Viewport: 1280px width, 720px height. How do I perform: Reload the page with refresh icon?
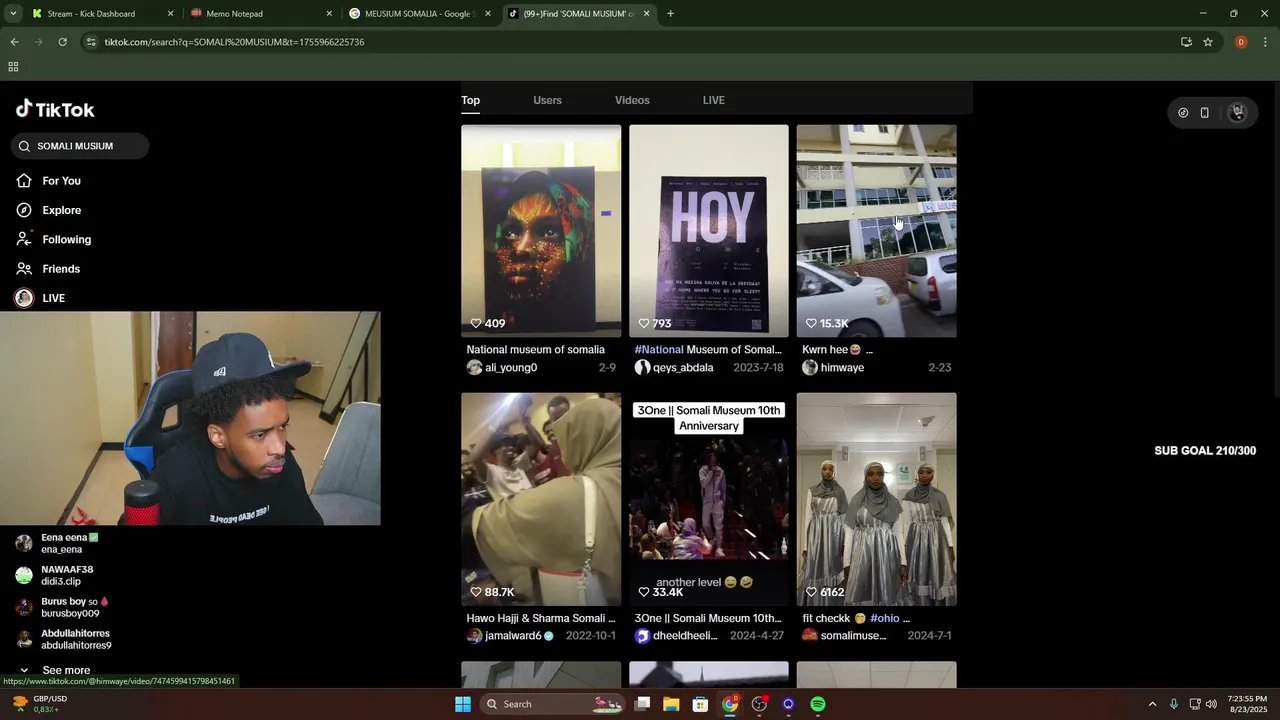[x=62, y=42]
